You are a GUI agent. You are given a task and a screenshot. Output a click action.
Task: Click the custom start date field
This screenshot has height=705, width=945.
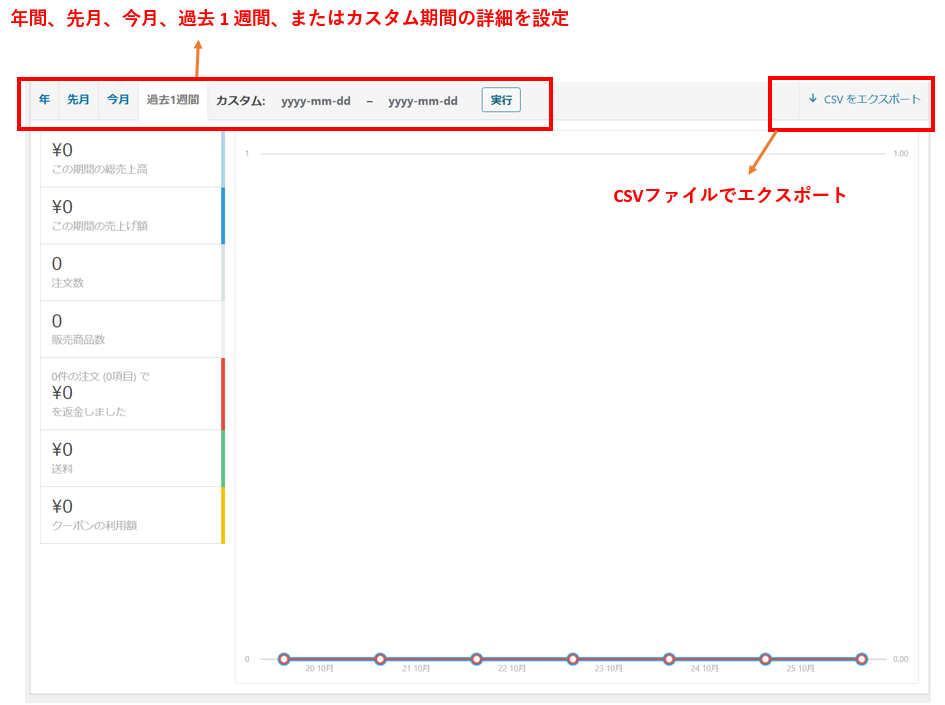[x=315, y=101]
